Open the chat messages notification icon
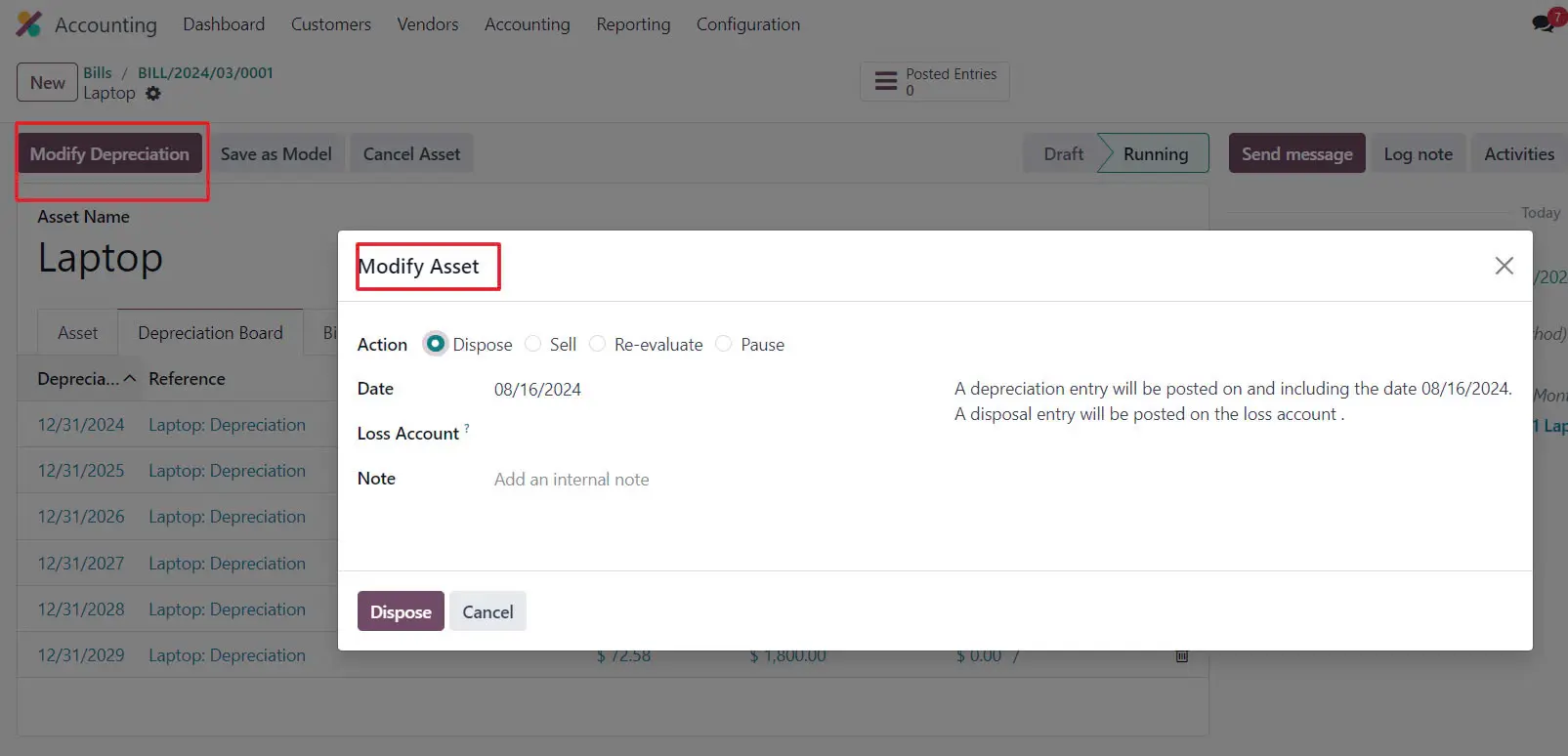Screen dimensions: 1568x756 point(1543,23)
